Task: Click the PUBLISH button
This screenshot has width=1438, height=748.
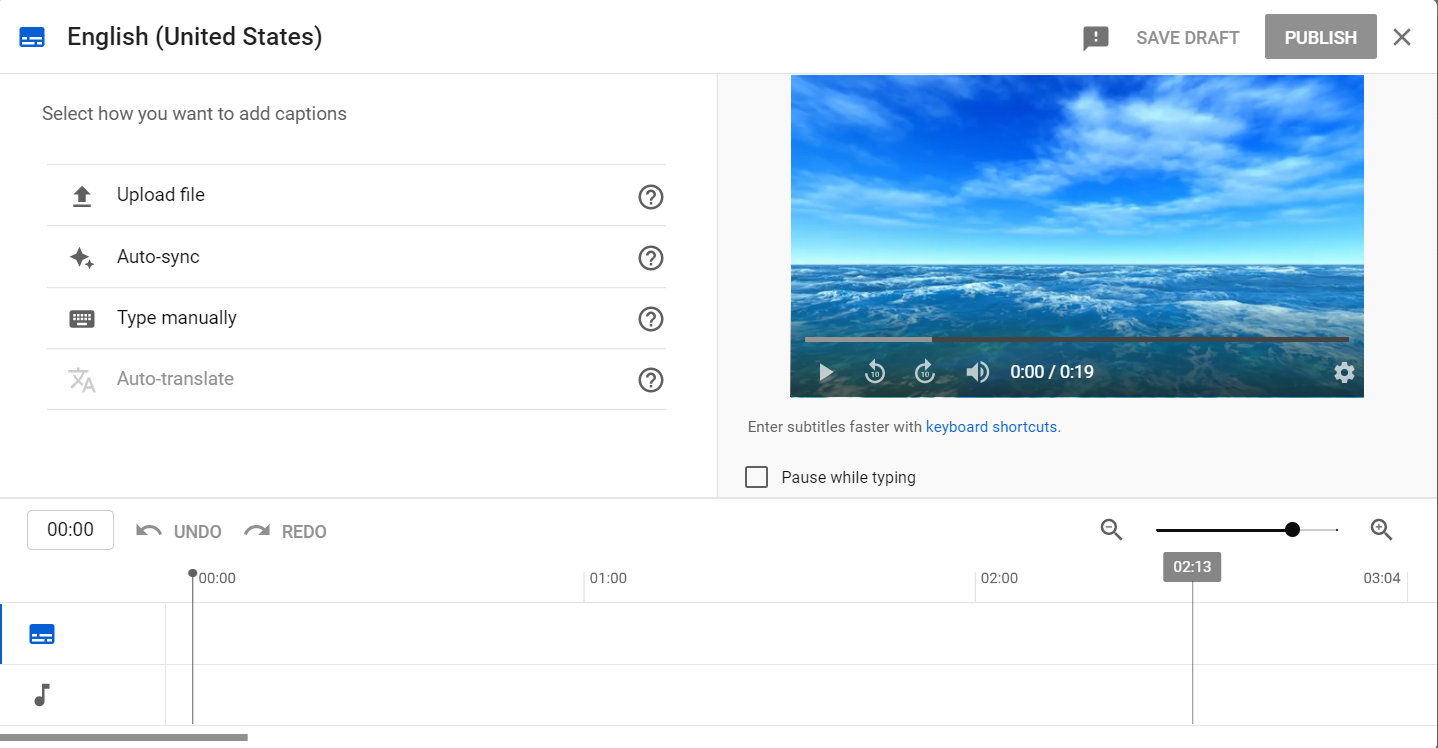Action: [1320, 37]
